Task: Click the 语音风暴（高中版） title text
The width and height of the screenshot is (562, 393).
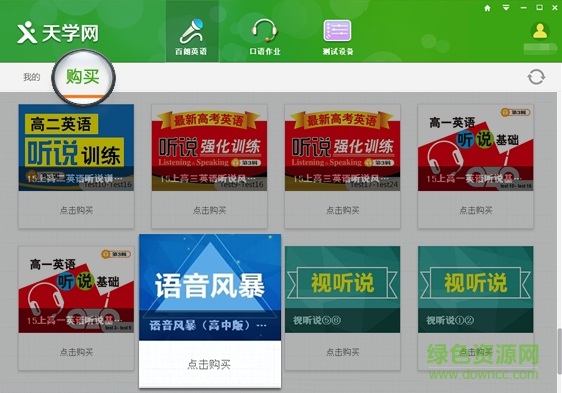Action: pos(208,326)
